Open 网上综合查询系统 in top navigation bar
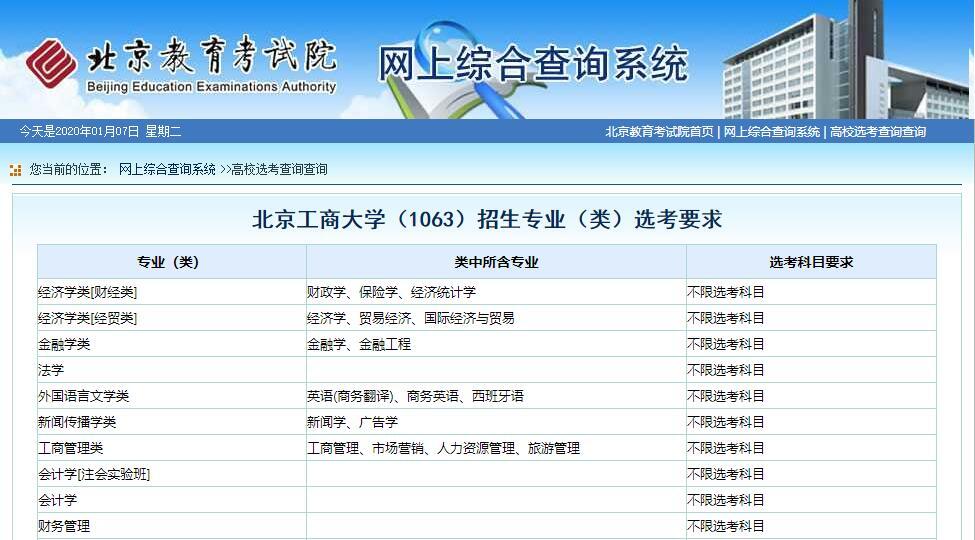This screenshot has width=975, height=540. coord(772,132)
